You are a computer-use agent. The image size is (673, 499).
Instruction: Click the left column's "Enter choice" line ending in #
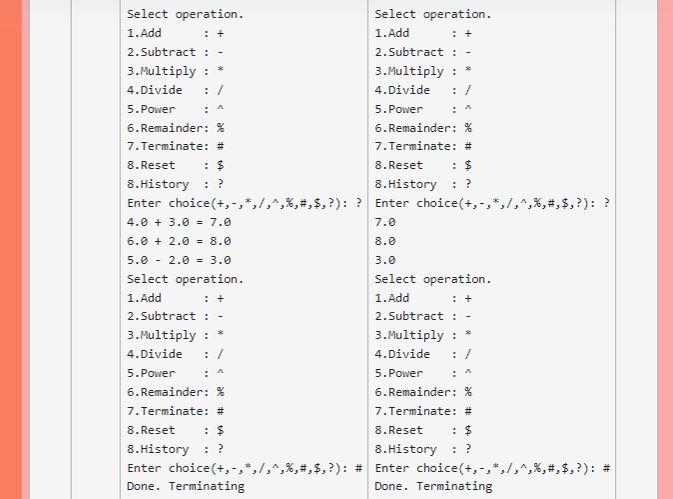[245, 468]
